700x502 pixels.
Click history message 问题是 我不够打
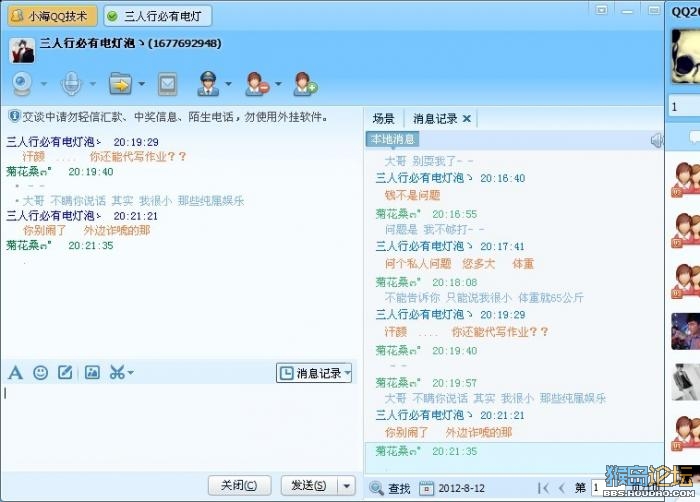pyautogui.click(x=434, y=230)
